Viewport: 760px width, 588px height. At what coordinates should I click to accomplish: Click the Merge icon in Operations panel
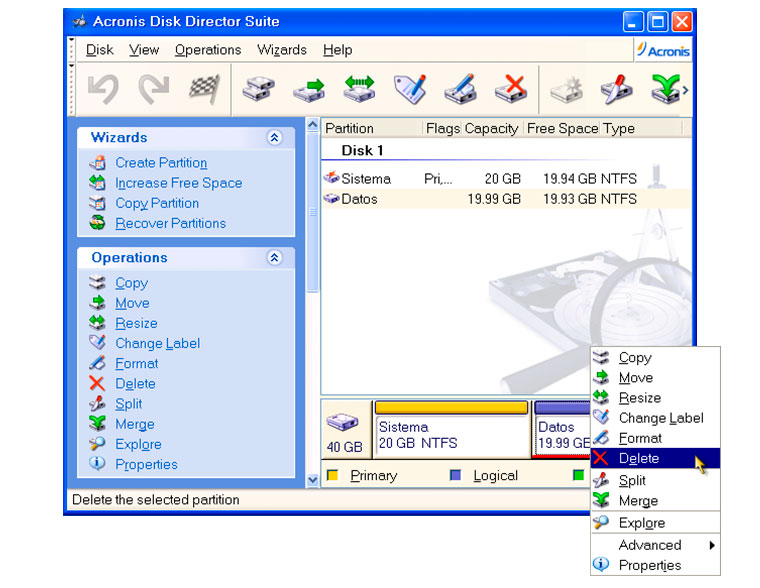click(97, 424)
